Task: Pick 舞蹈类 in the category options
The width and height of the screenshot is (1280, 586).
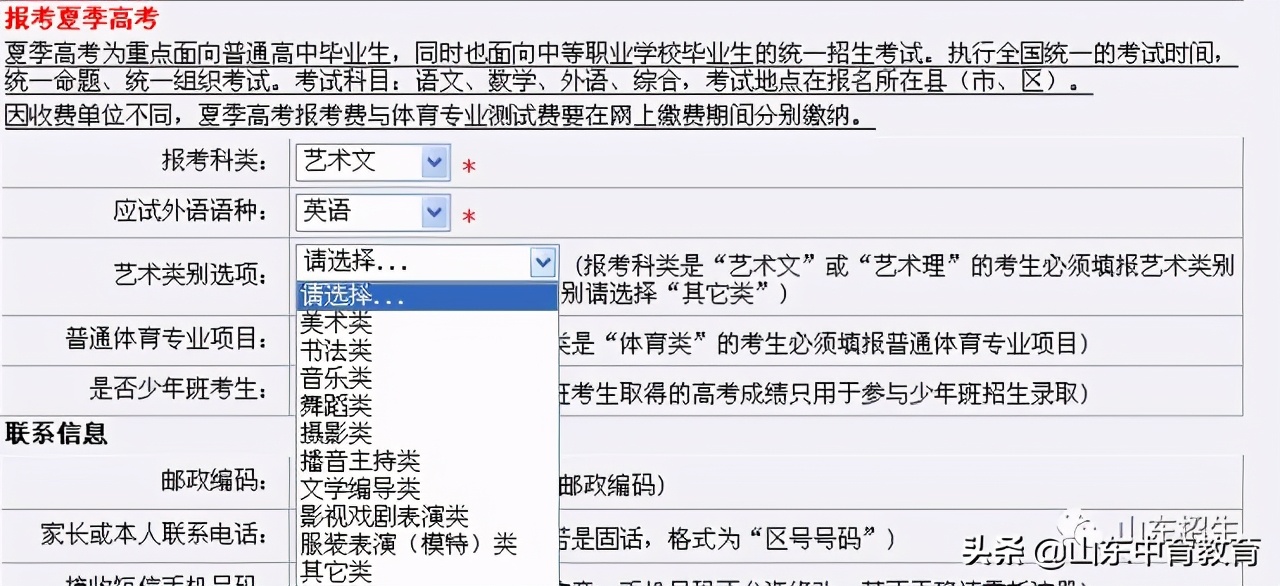Action: point(330,404)
